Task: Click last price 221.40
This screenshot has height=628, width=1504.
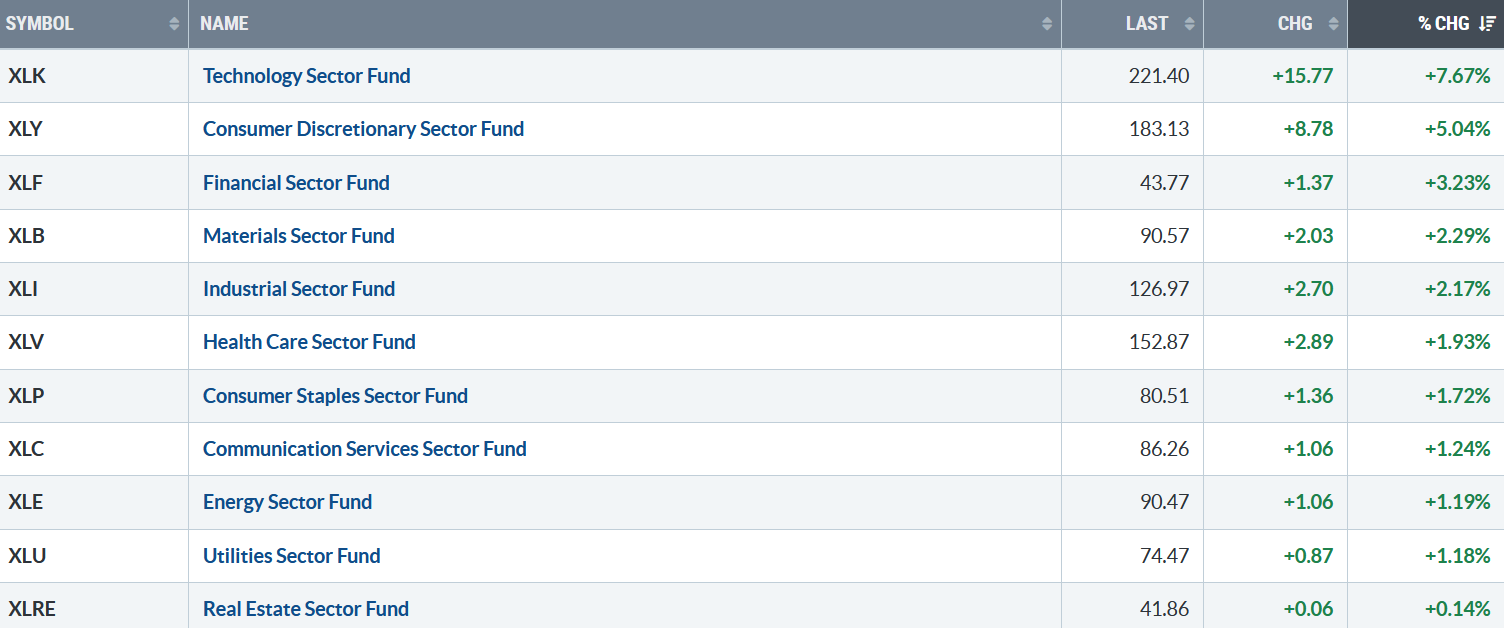Action: (1158, 76)
